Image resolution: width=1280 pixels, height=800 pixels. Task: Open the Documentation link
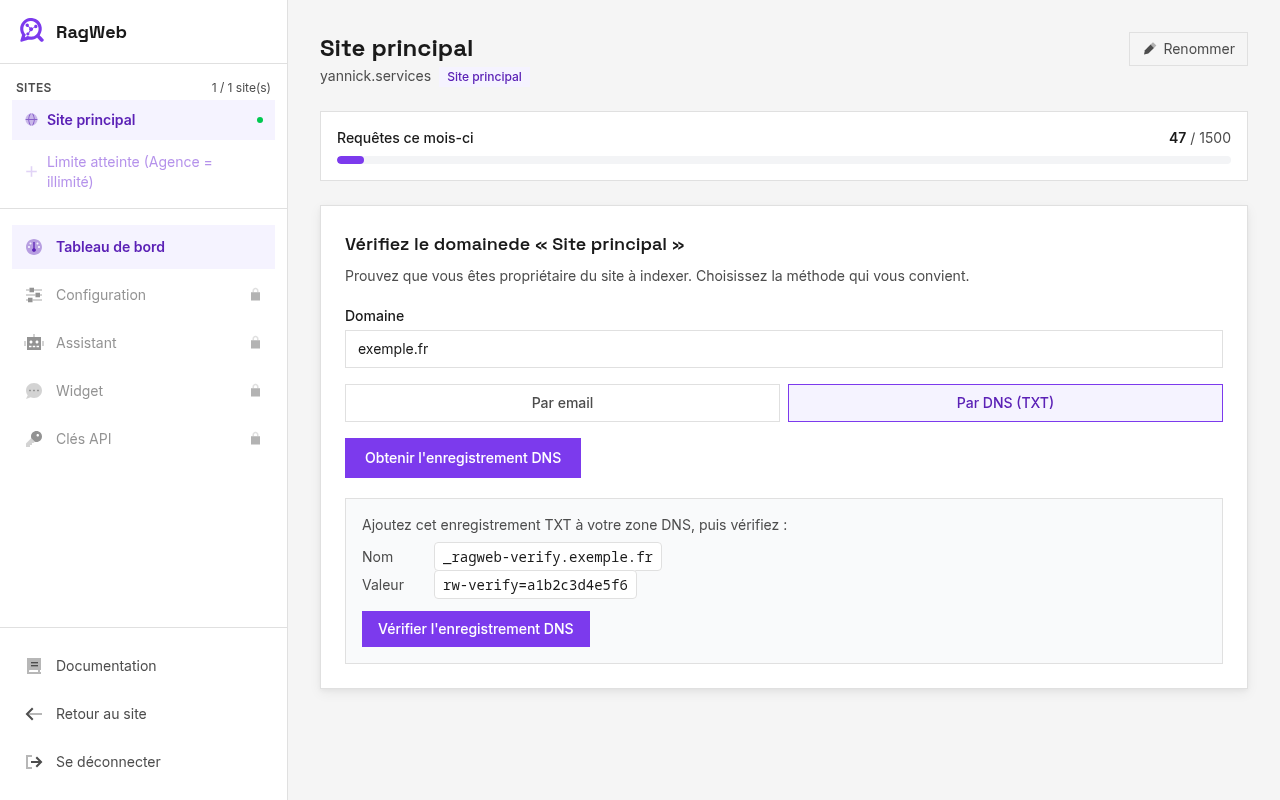pyautogui.click(x=143, y=666)
